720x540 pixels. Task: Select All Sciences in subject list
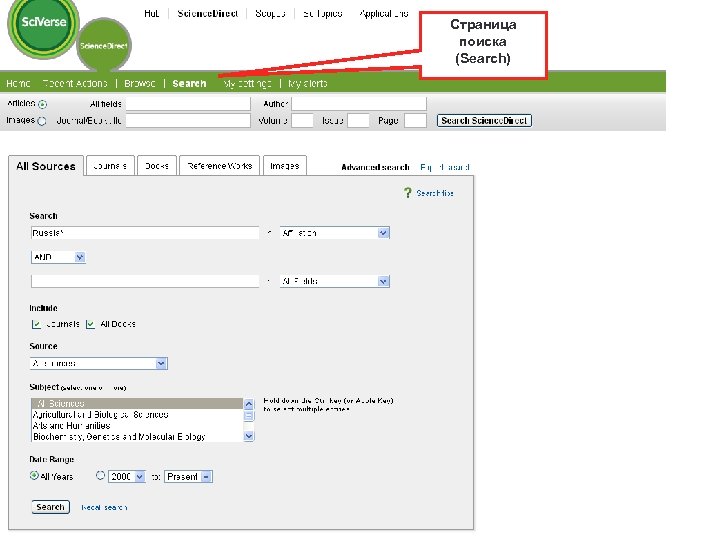(137, 404)
